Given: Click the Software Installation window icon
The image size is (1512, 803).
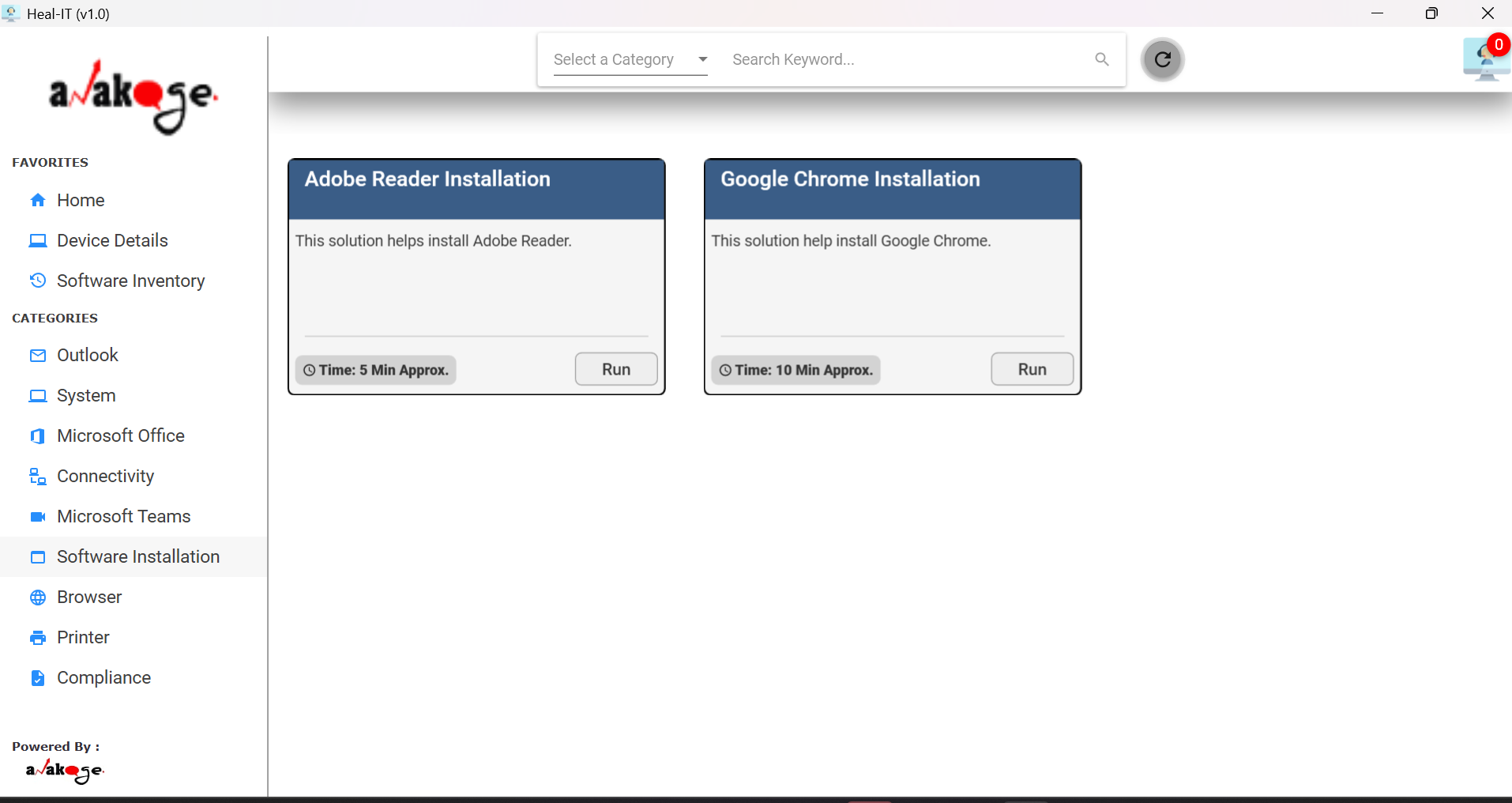Looking at the screenshot, I should 38,557.
